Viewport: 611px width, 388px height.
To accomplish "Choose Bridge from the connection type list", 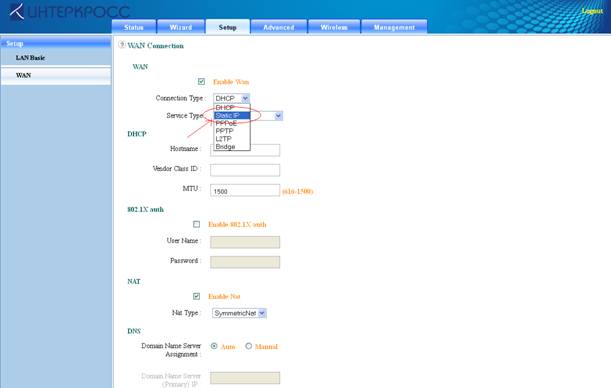I will [x=232, y=146].
